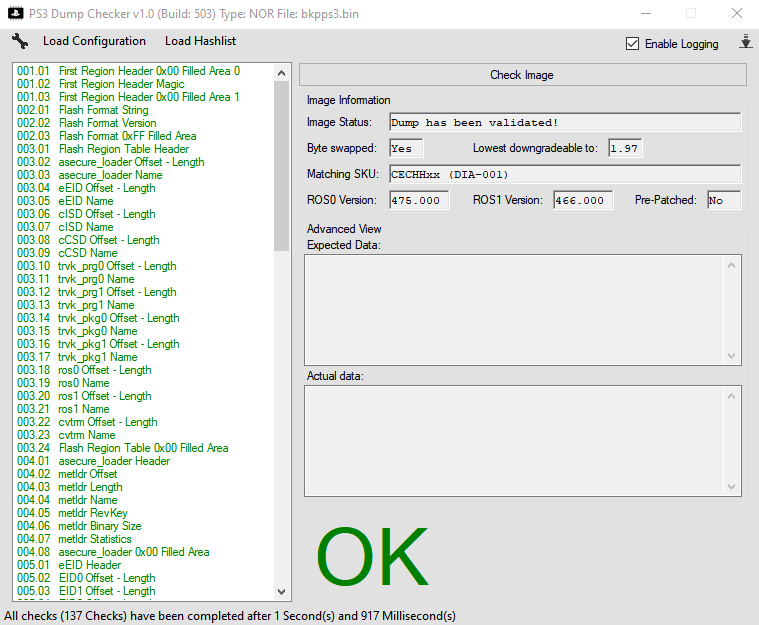
Task: Select 003.16 trvk_pkg1 Offset - Length
Action: click(x=98, y=344)
